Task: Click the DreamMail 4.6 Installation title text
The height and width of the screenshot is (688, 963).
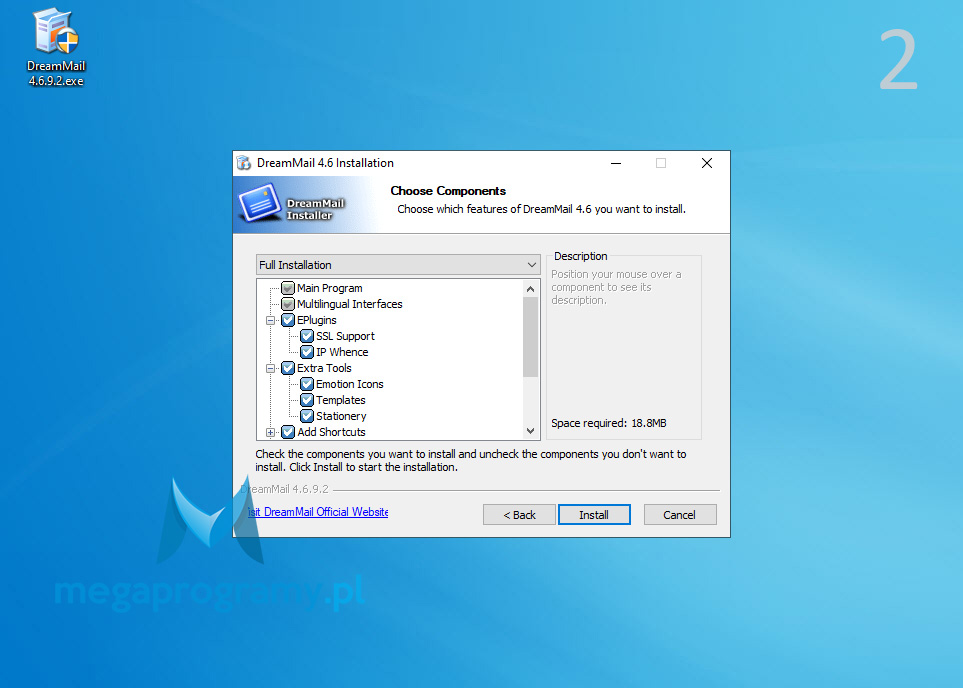Action: [326, 163]
